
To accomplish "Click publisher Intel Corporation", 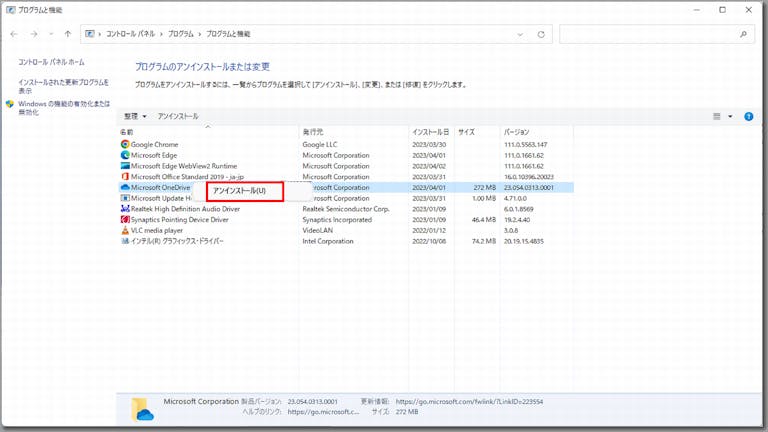I will (328, 241).
